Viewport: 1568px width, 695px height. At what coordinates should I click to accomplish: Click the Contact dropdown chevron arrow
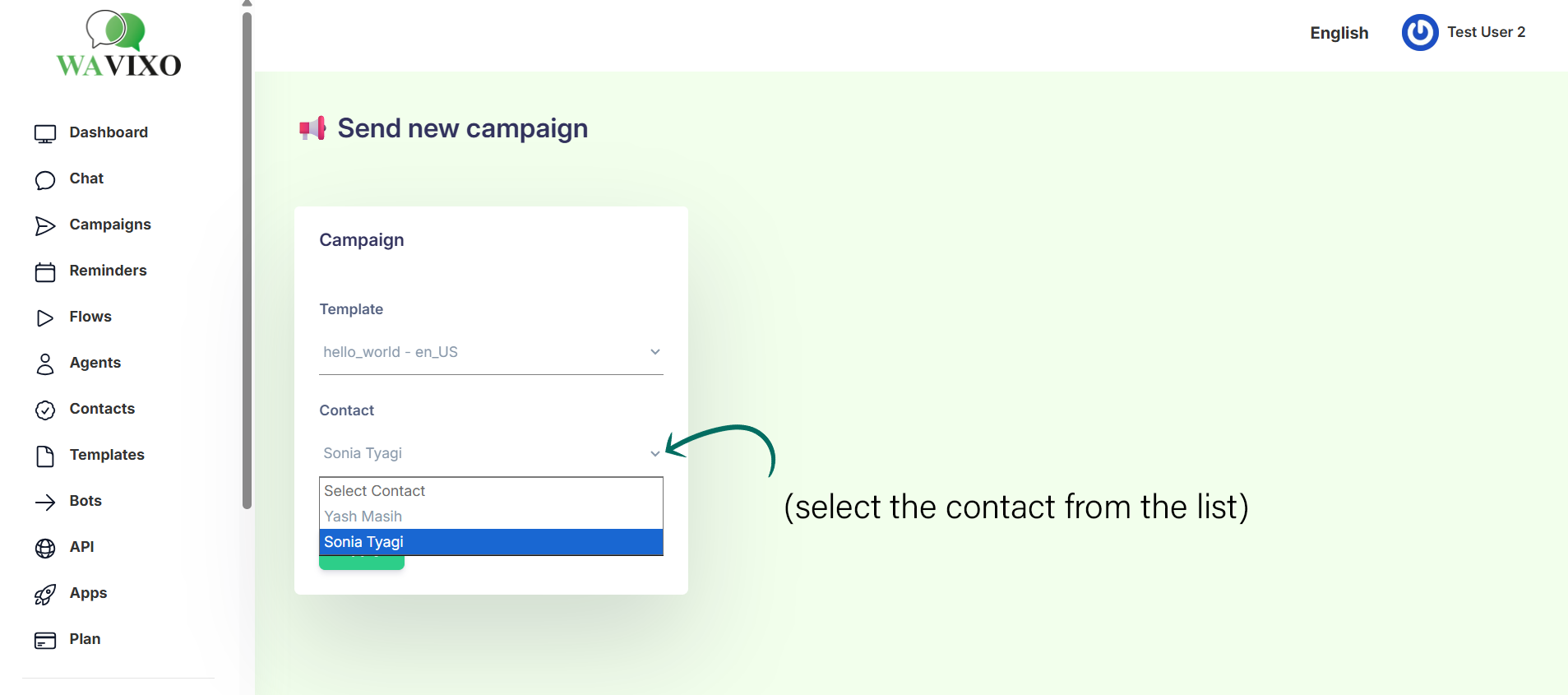click(x=654, y=453)
